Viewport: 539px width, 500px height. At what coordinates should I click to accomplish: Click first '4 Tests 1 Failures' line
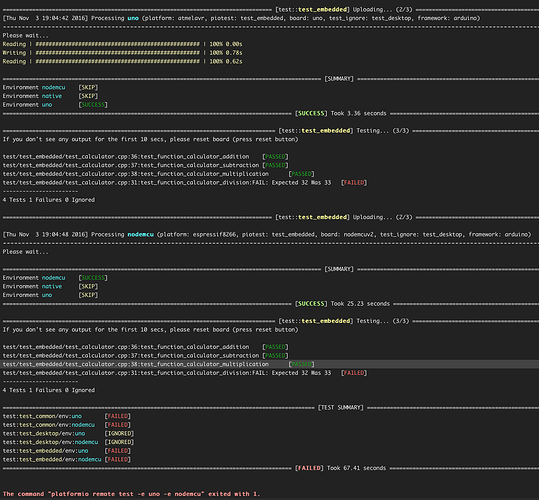[49, 200]
